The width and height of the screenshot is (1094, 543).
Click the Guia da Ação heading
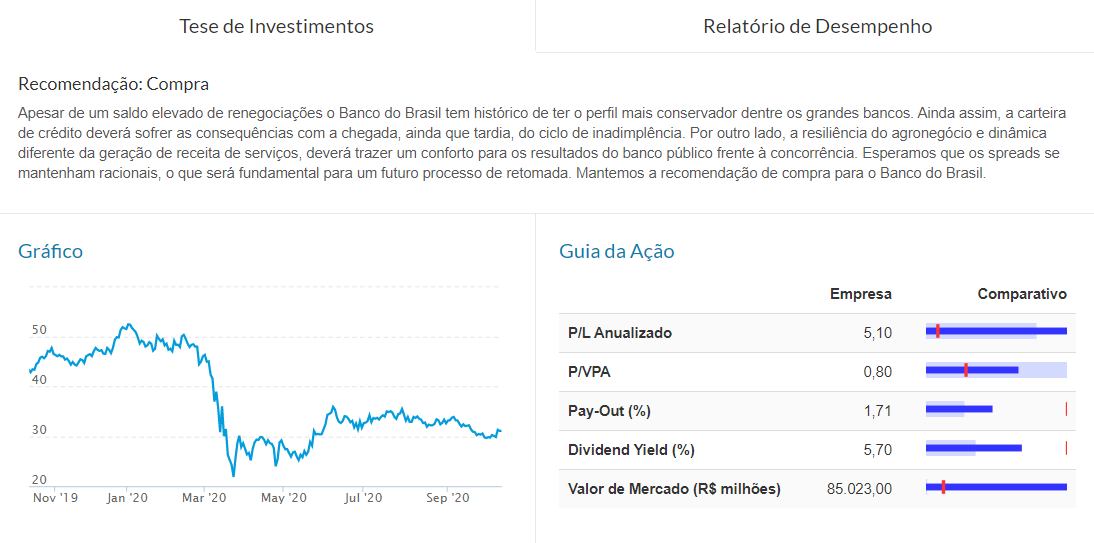(617, 251)
